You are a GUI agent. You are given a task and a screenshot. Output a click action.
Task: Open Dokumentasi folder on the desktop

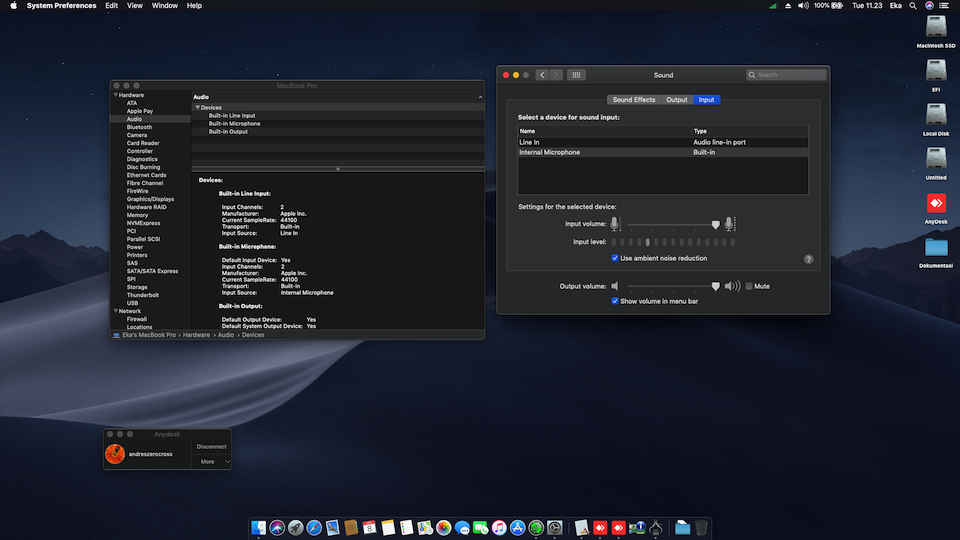click(x=936, y=252)
